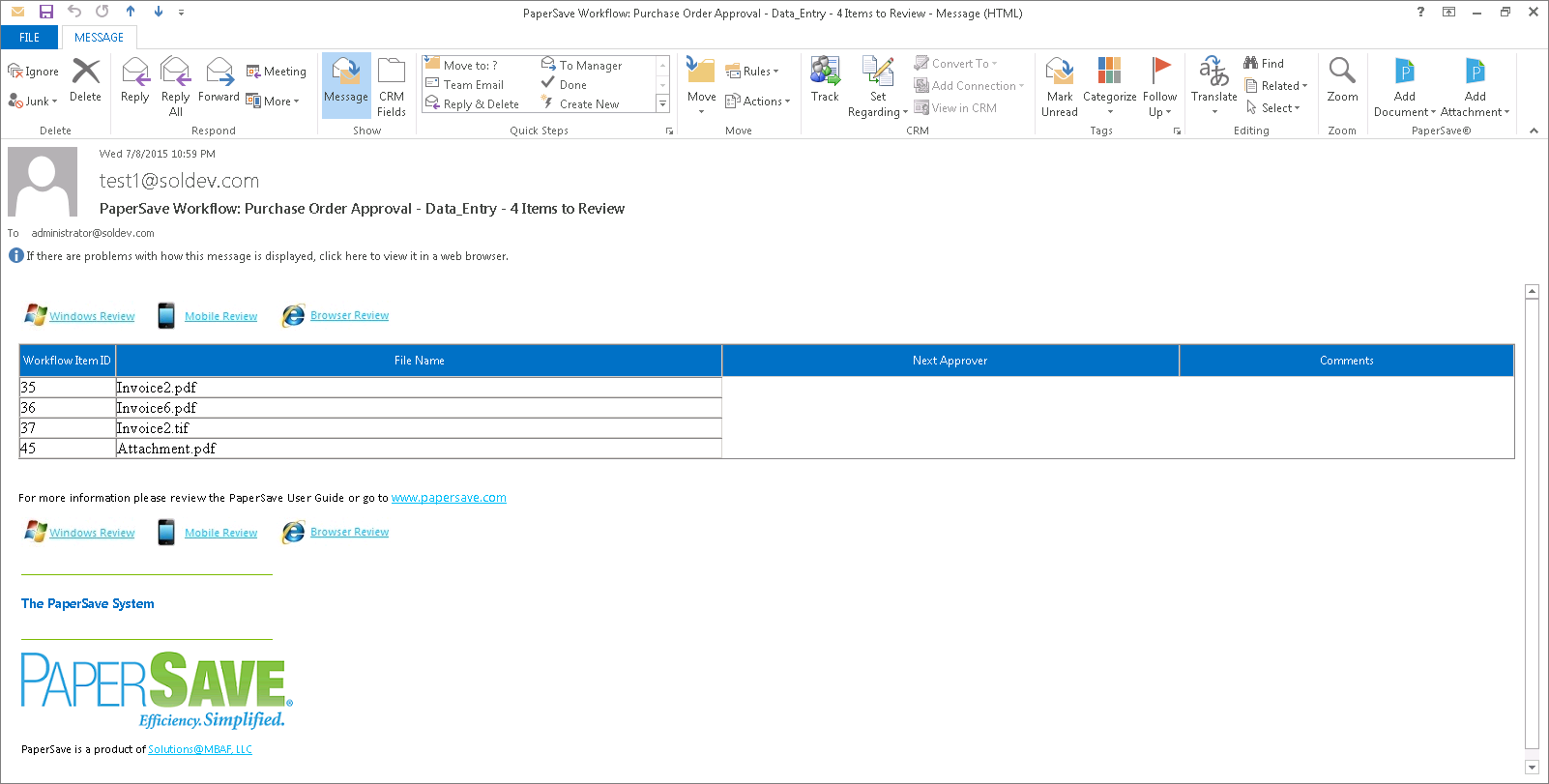This screenshot has width=1549, height=784.
Task: Select the Invoice6.pdf file name cell
Action: (x=419, y=408)
